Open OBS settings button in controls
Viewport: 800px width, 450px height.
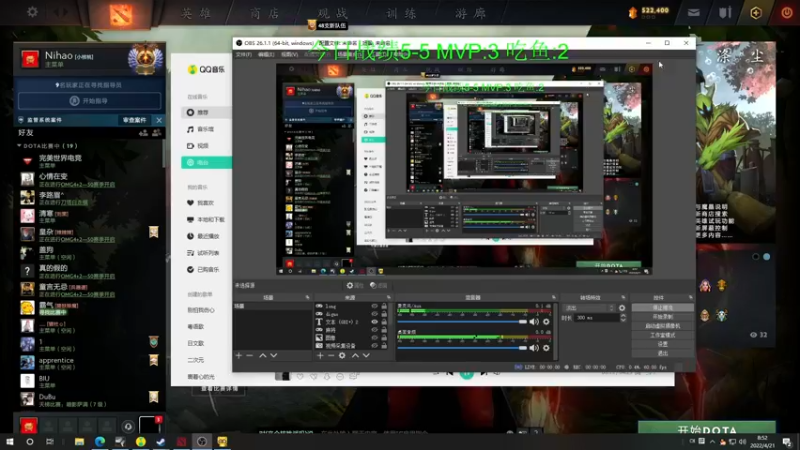click(x=662, y=344)
